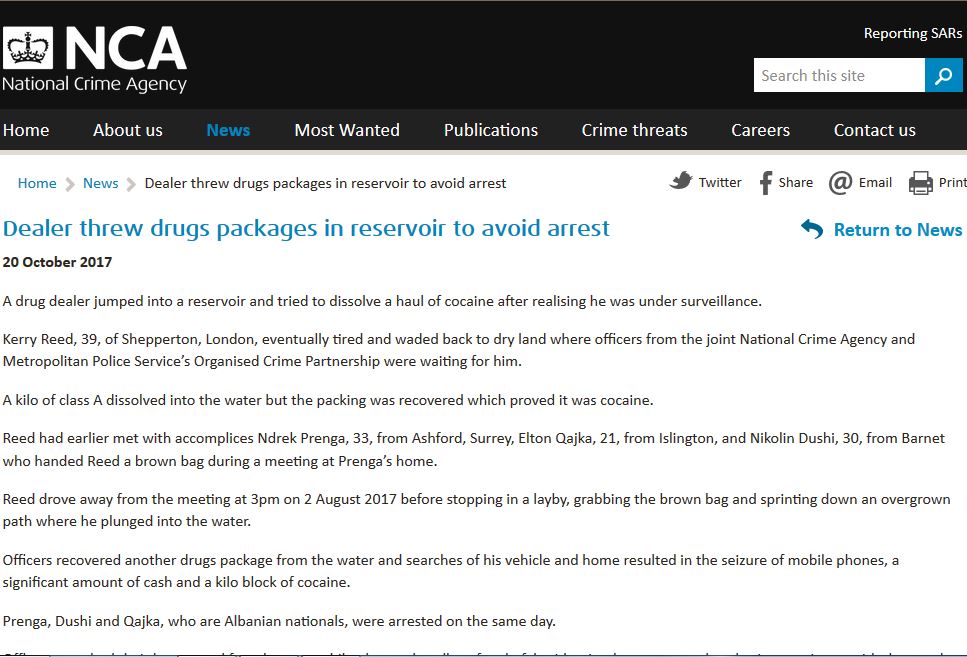Open the Contact us page
The height and width of the screenshot is (657, 967).
coord(875,130)
